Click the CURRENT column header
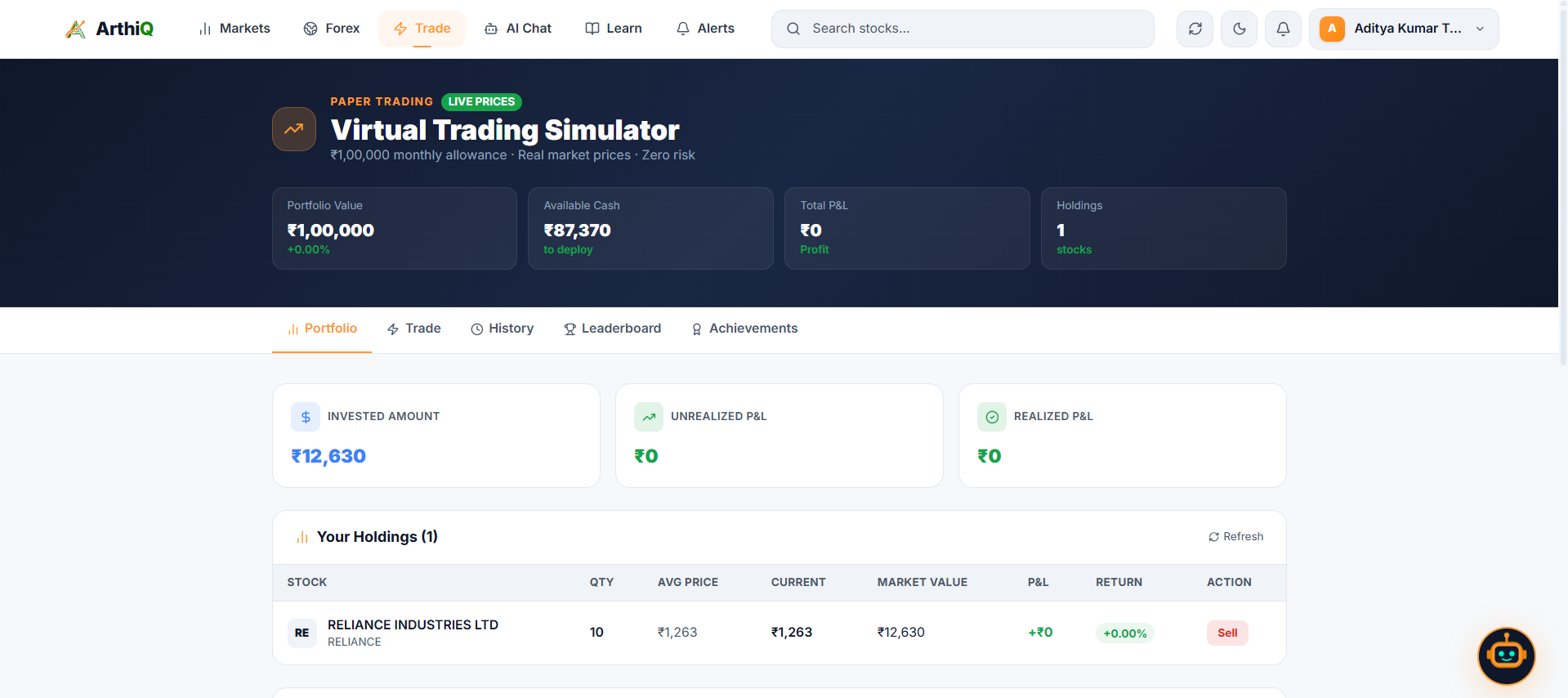 (798, 582)
